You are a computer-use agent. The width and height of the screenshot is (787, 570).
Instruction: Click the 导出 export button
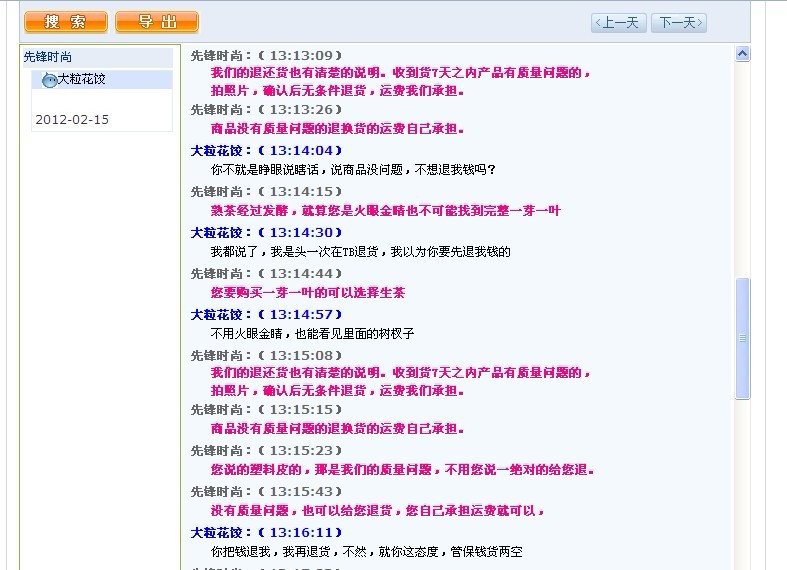tap(157, 22)
